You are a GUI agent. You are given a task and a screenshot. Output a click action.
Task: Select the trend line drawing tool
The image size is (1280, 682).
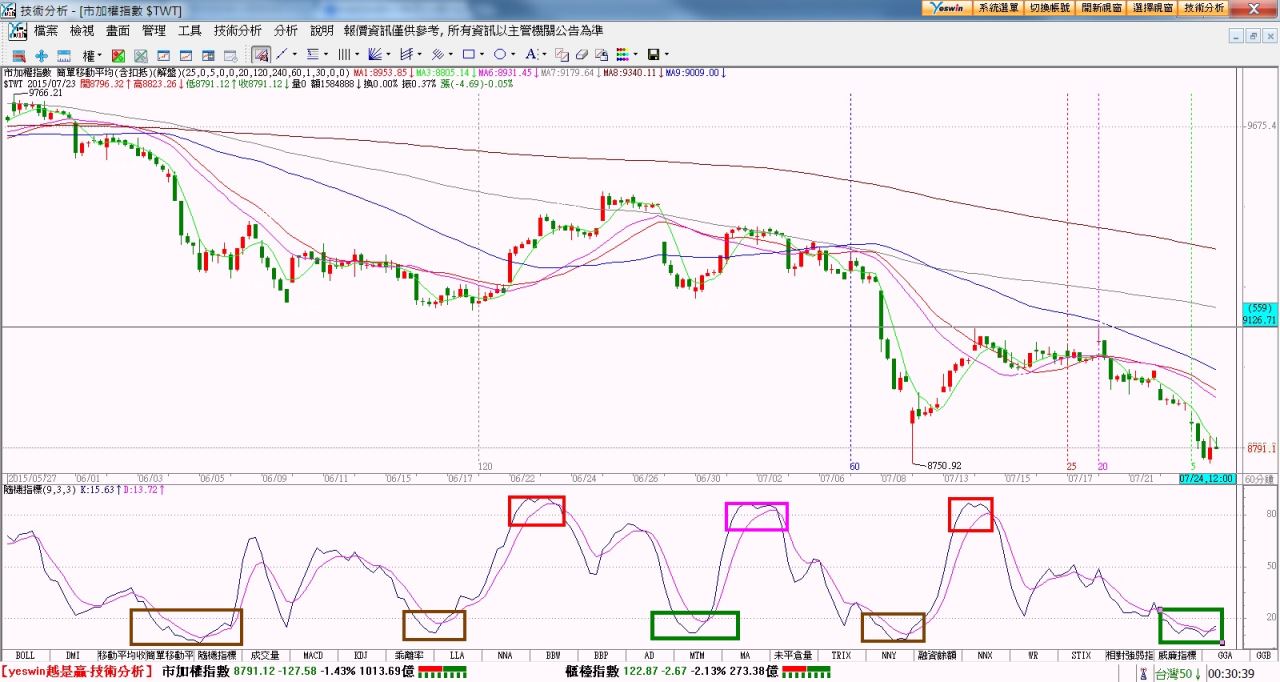(x=281, y=55)
